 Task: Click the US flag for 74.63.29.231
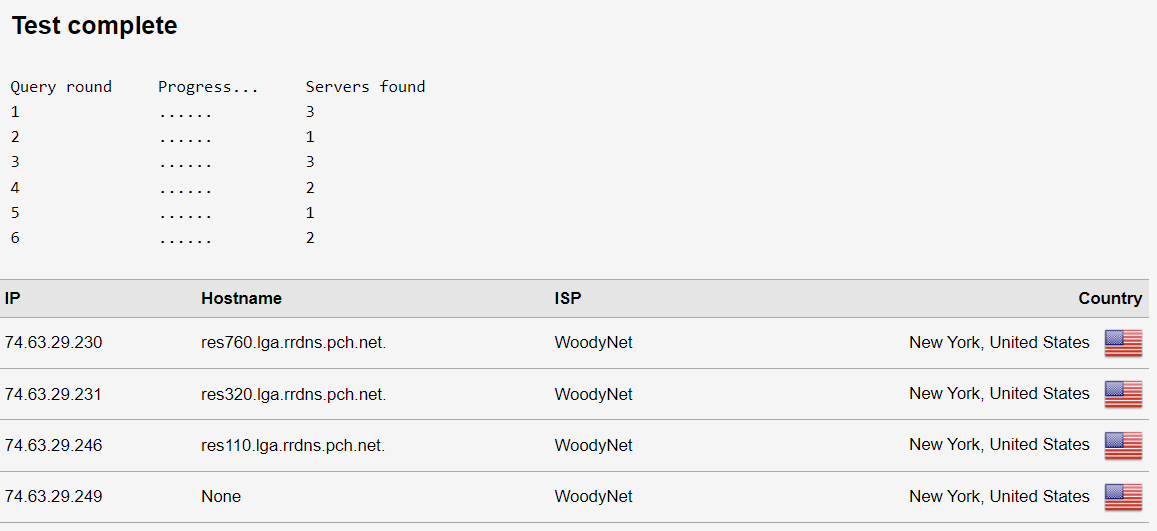pos(1123,394)
